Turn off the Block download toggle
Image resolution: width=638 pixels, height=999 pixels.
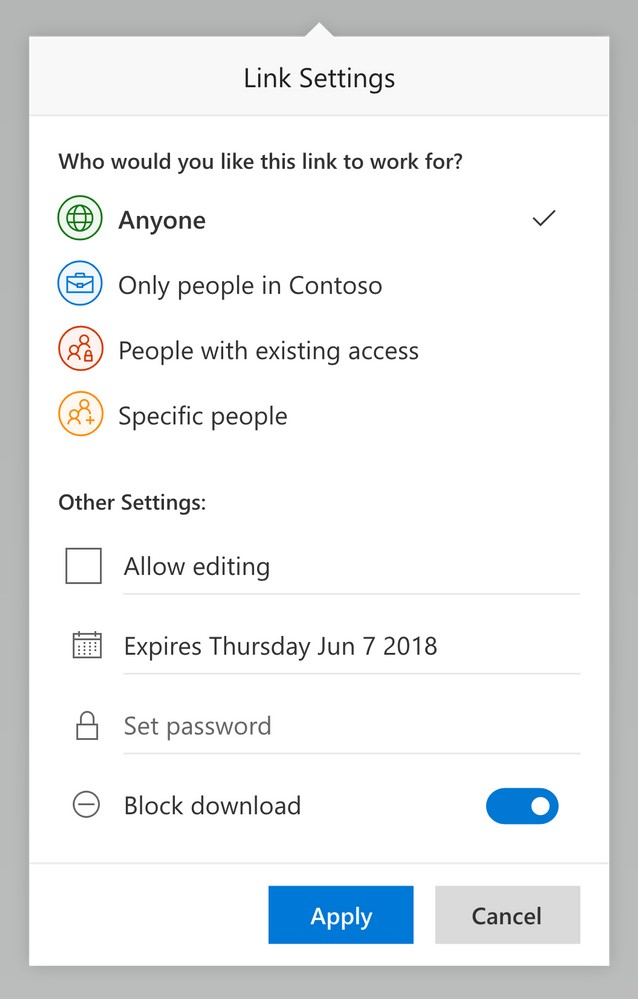click(x=522, y=806)
